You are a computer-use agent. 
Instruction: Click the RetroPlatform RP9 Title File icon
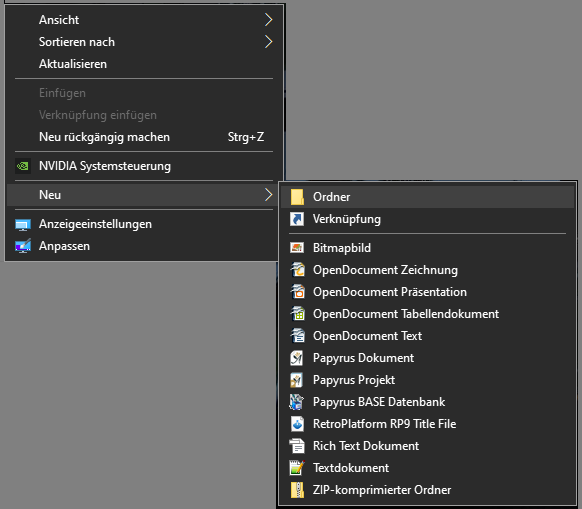pos(297,424)
